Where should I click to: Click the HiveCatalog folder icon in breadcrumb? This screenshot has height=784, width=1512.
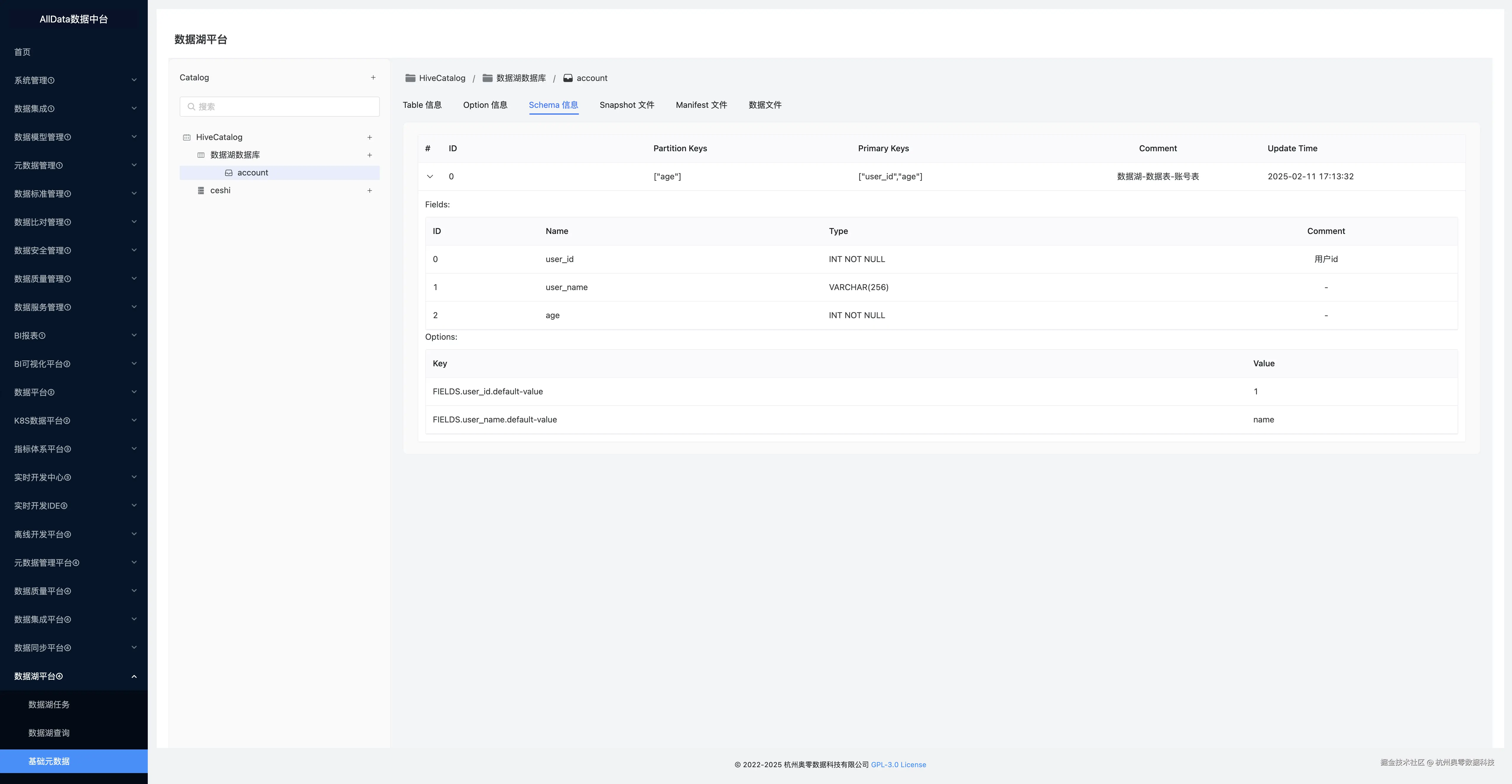pos(410,78)
